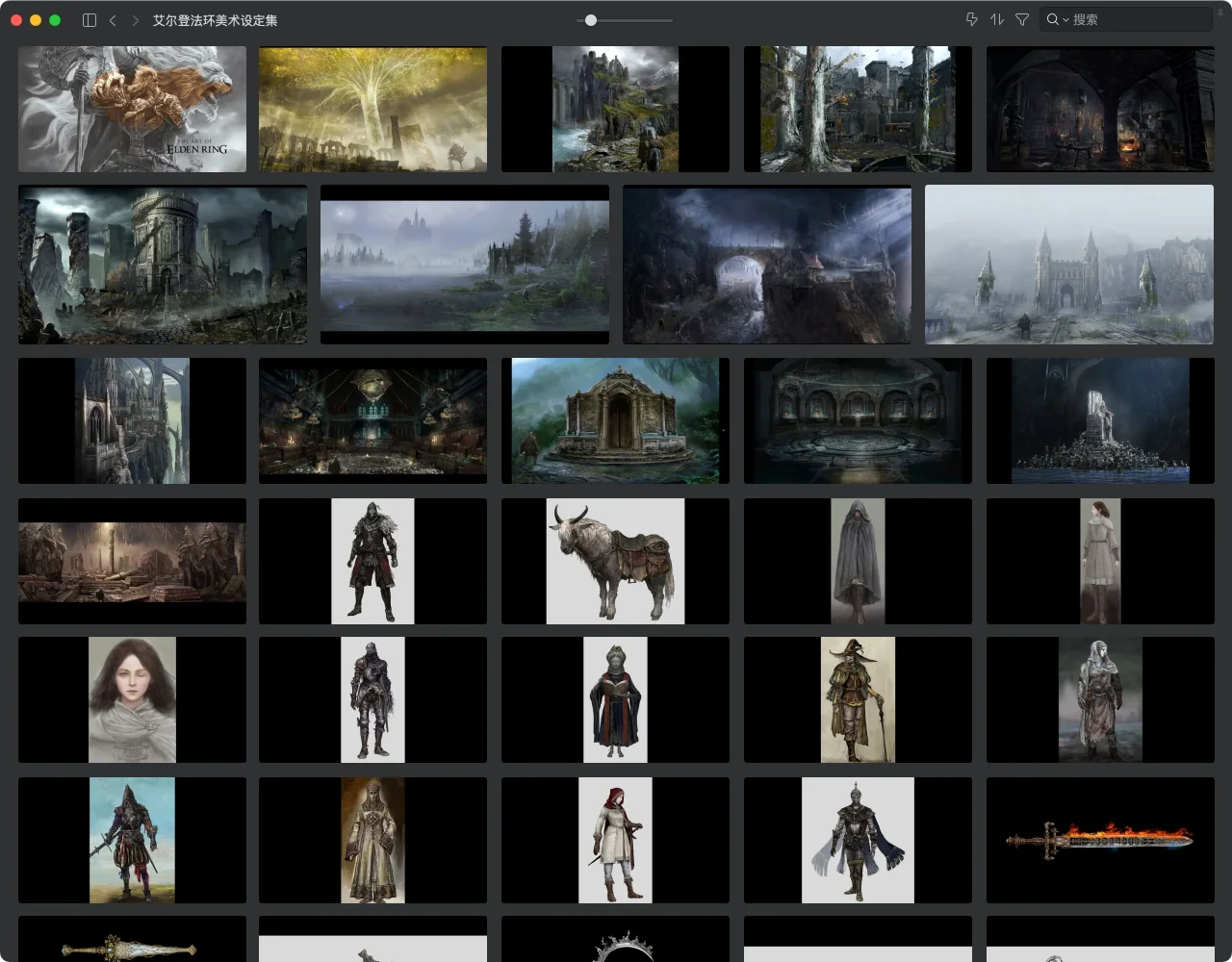
Task: Go back with the left chevron
Action: pos(113,20)
